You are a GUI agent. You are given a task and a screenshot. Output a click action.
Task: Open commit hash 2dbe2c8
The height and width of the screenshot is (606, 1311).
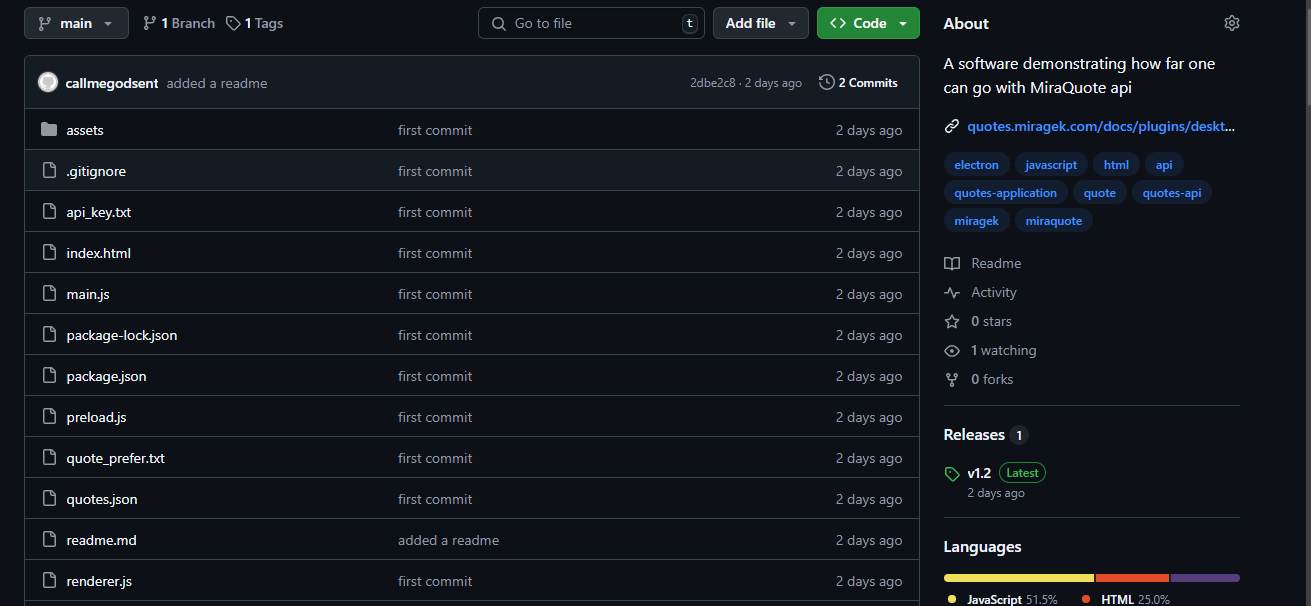pyautogui.click(x=713, y=83)
